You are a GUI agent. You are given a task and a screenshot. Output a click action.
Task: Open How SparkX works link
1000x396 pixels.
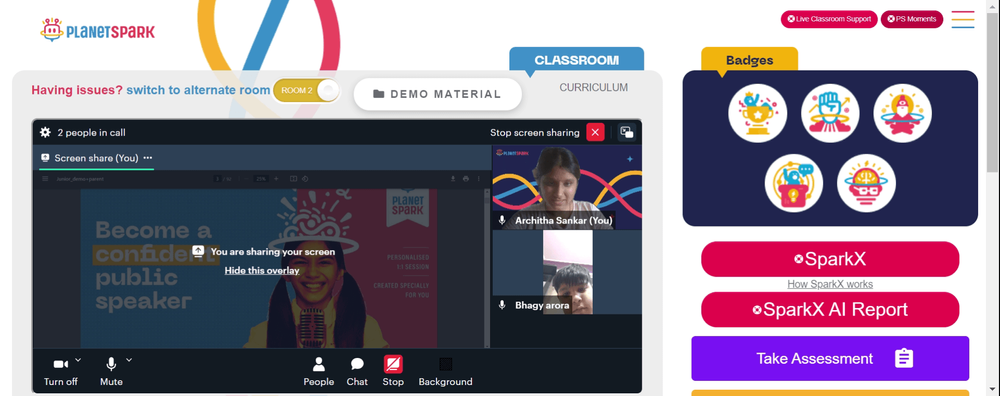(x=830, y=284)
